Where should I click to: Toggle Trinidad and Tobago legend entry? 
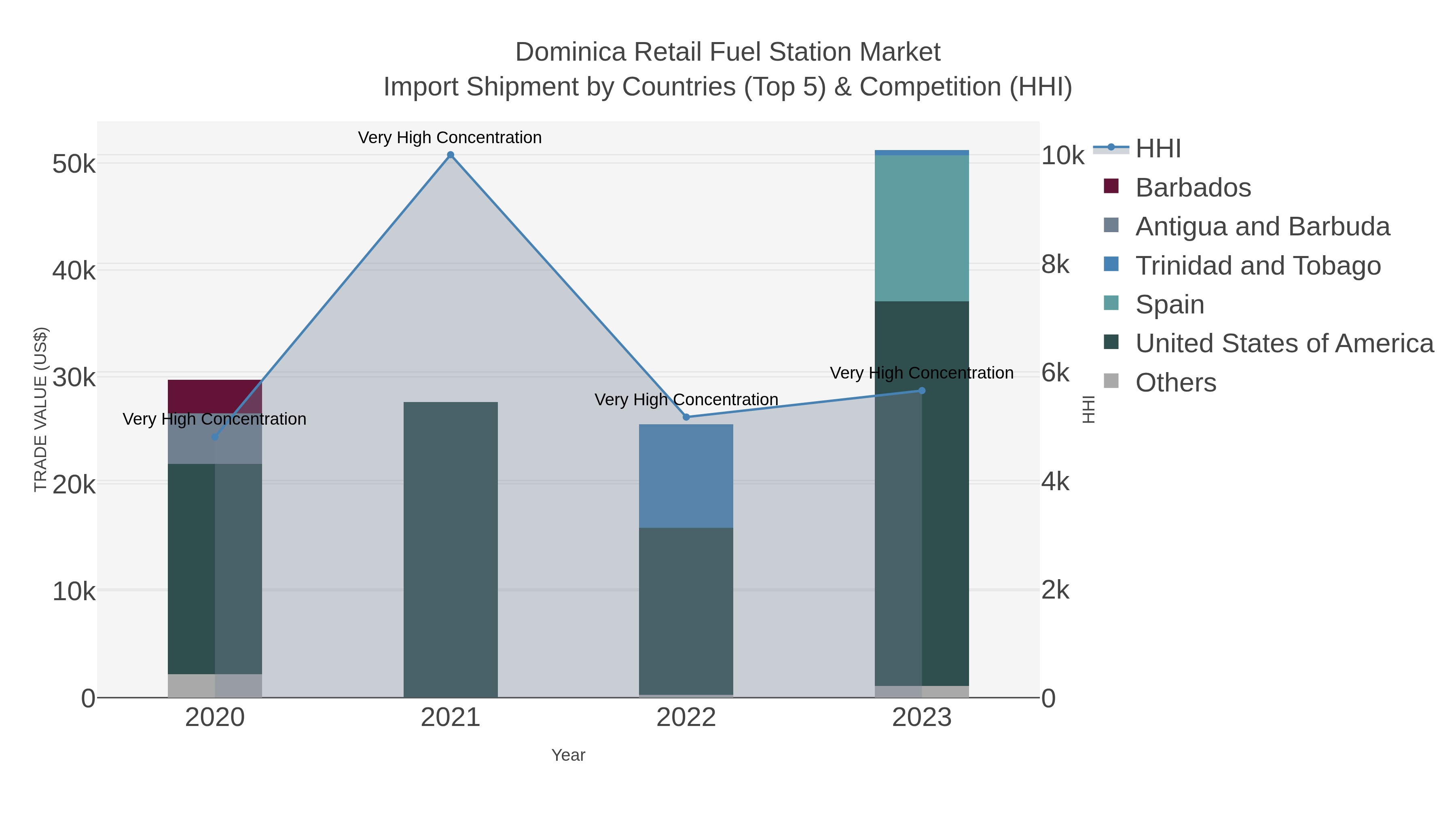click(x=1242, y=266)
